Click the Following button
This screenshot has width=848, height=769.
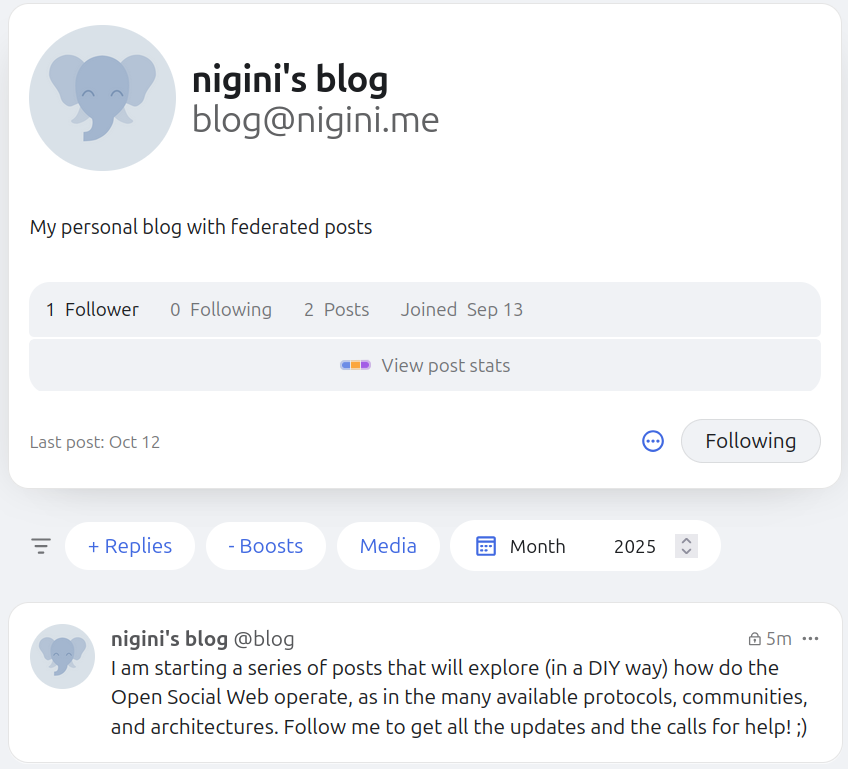(750, 441)
